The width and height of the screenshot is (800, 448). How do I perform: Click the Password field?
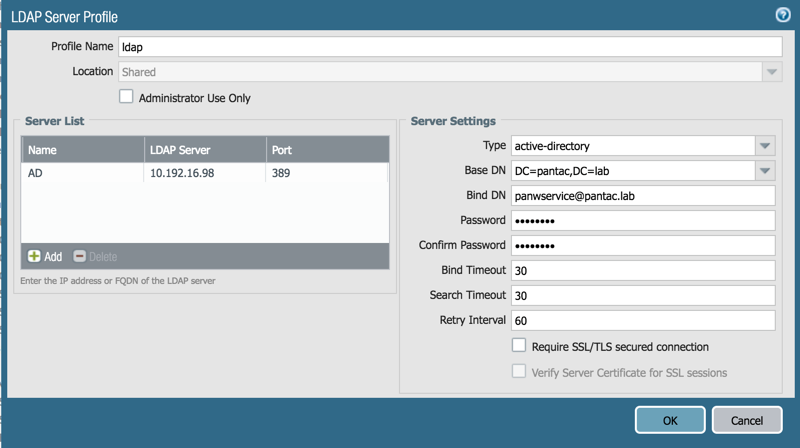click(643, 221)
